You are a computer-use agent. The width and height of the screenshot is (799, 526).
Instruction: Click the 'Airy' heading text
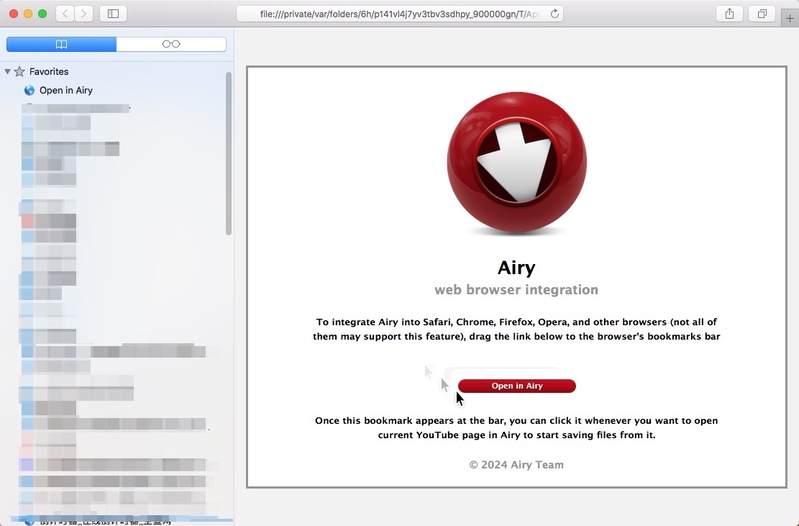coord(516,267)
